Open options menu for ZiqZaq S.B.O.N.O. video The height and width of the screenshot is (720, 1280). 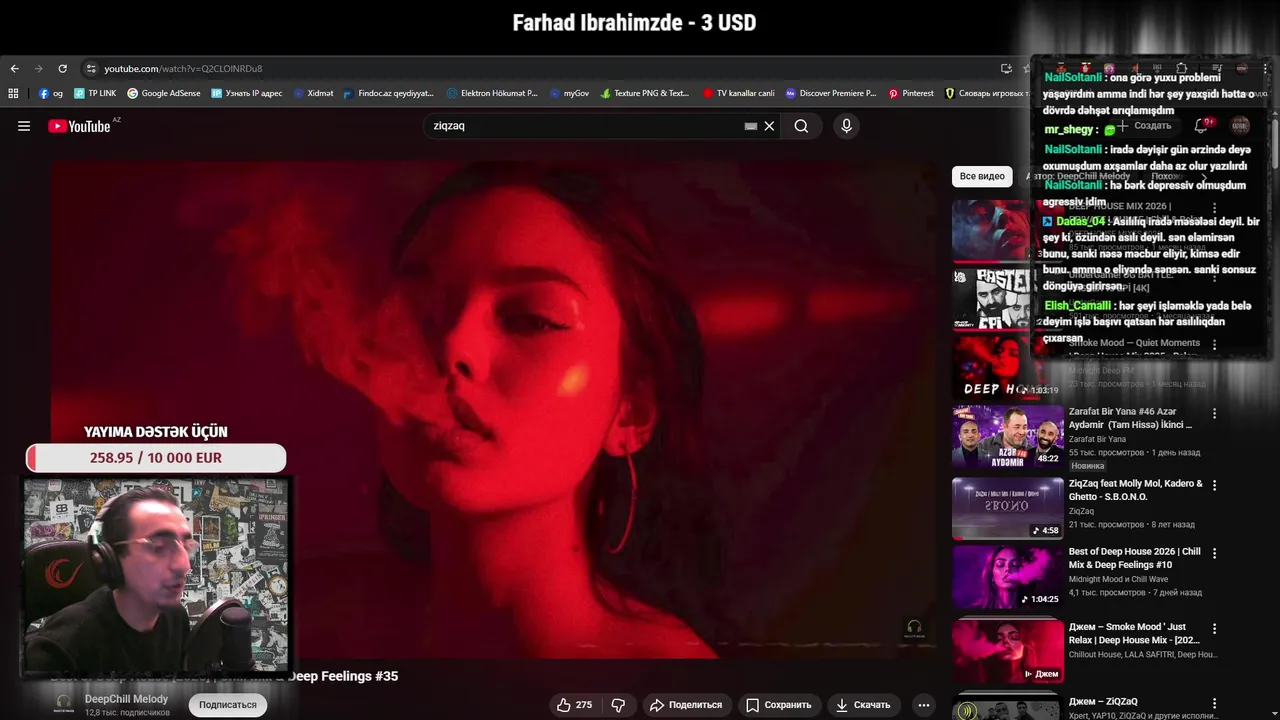coord(1215,485)
